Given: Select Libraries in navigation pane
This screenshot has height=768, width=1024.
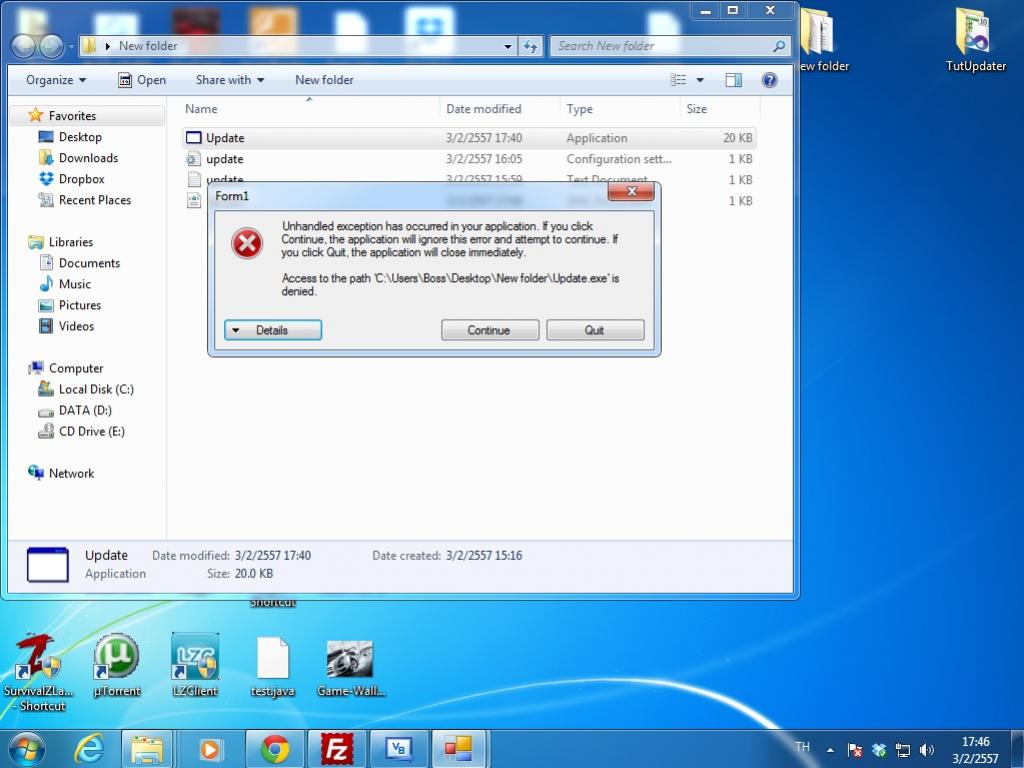Looking at the screenshot, I should pos(71,242).
